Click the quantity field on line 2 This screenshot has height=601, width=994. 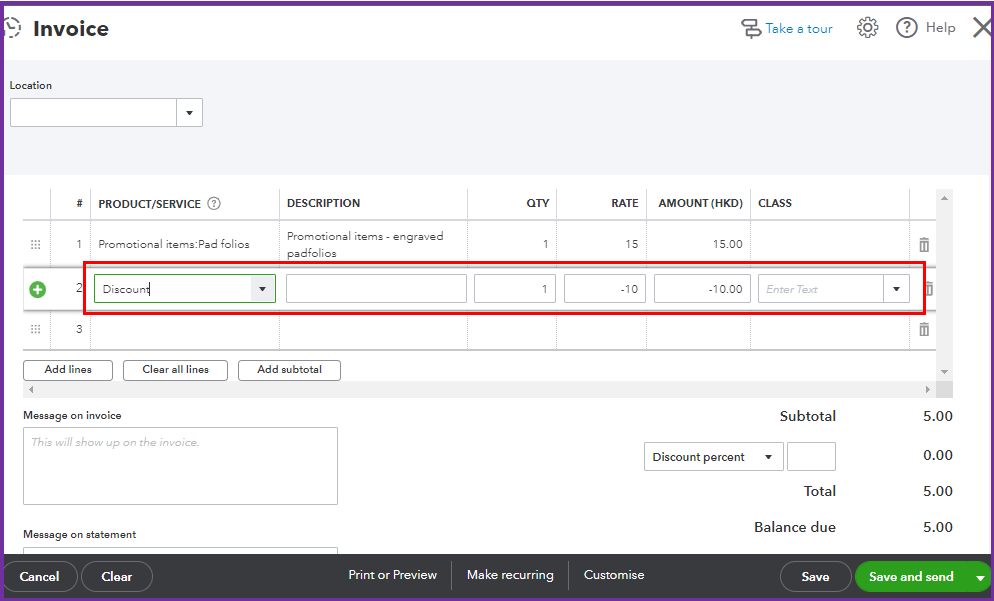515,288
